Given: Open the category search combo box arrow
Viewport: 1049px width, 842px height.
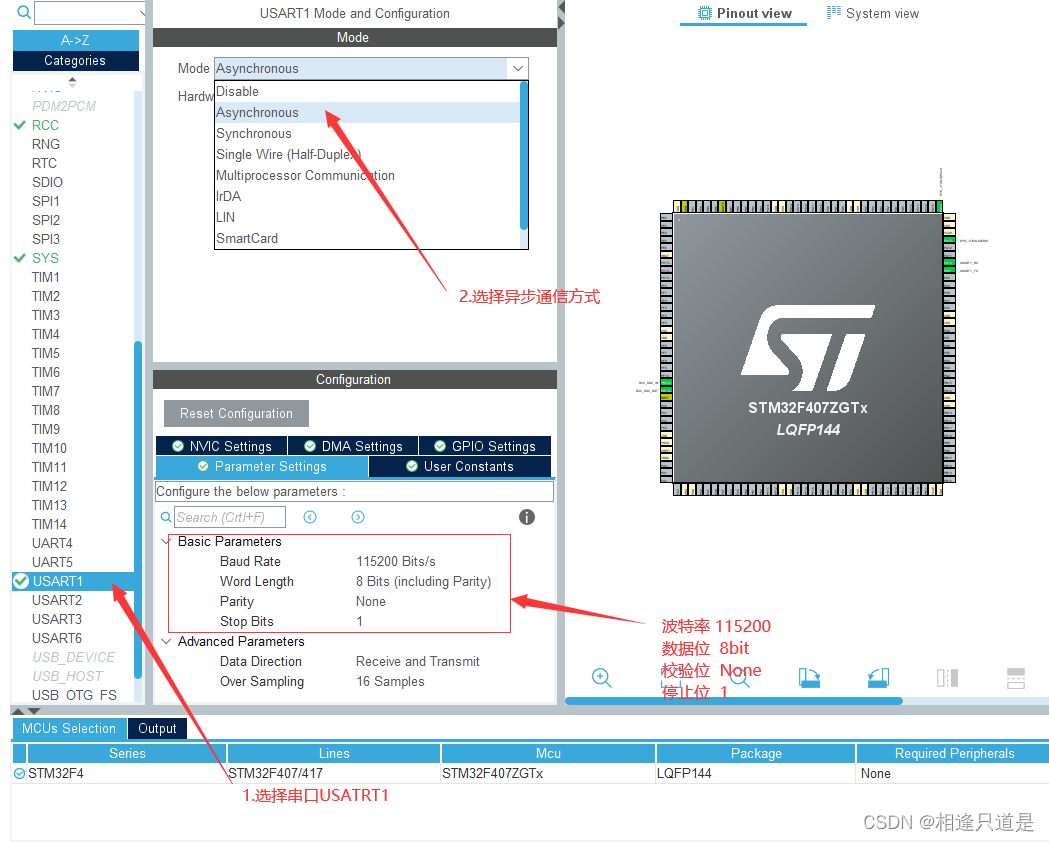Looking at the screenshot, I should (142, 13).
